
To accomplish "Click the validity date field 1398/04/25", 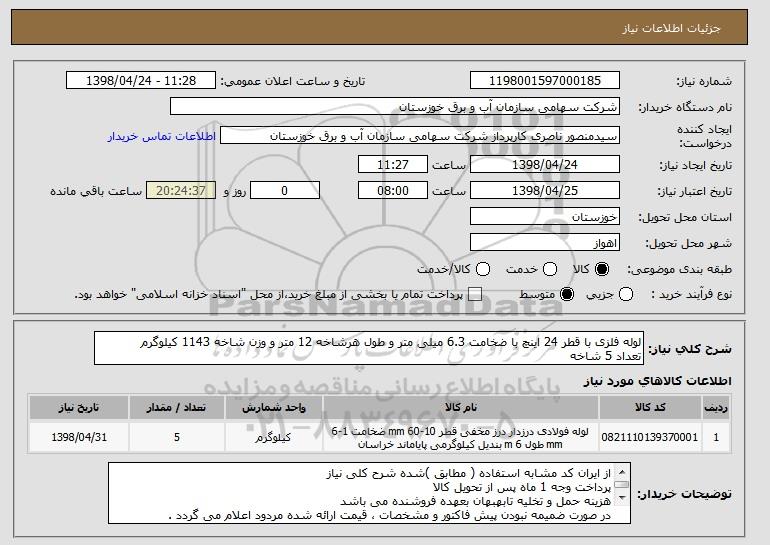I will coord(545,191).
